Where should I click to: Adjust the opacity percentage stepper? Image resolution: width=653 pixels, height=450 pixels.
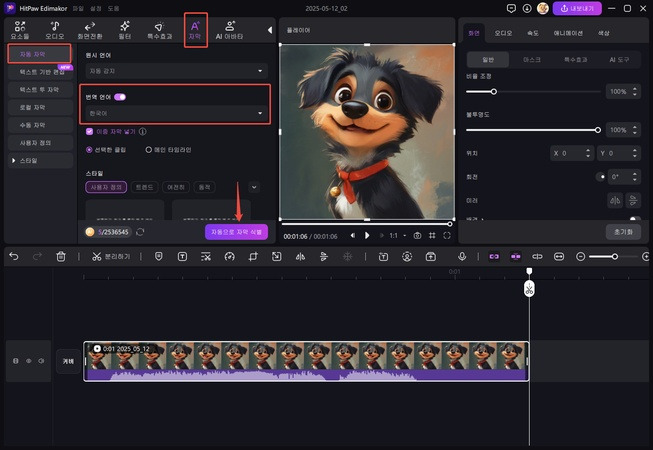[635, 130]
